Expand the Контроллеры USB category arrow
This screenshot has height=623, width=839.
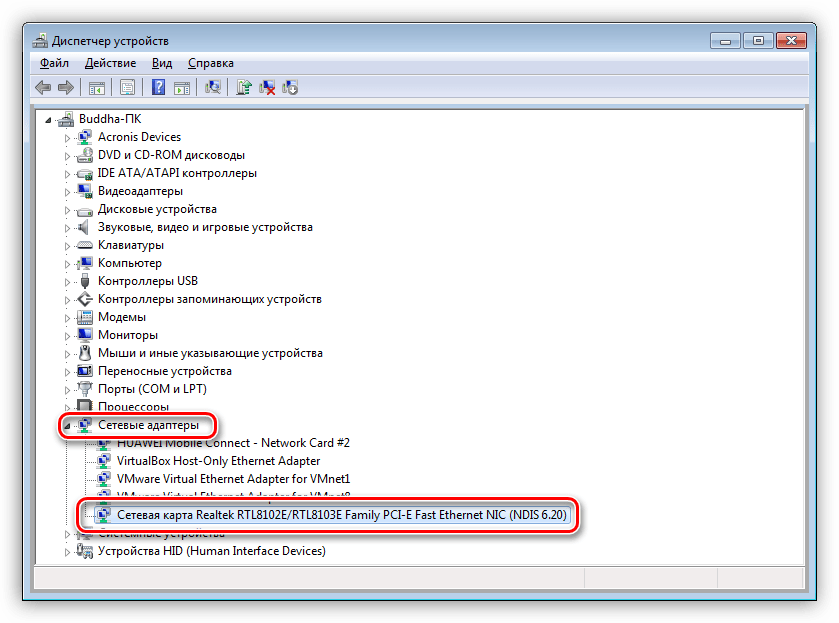[x=68, y=281]
